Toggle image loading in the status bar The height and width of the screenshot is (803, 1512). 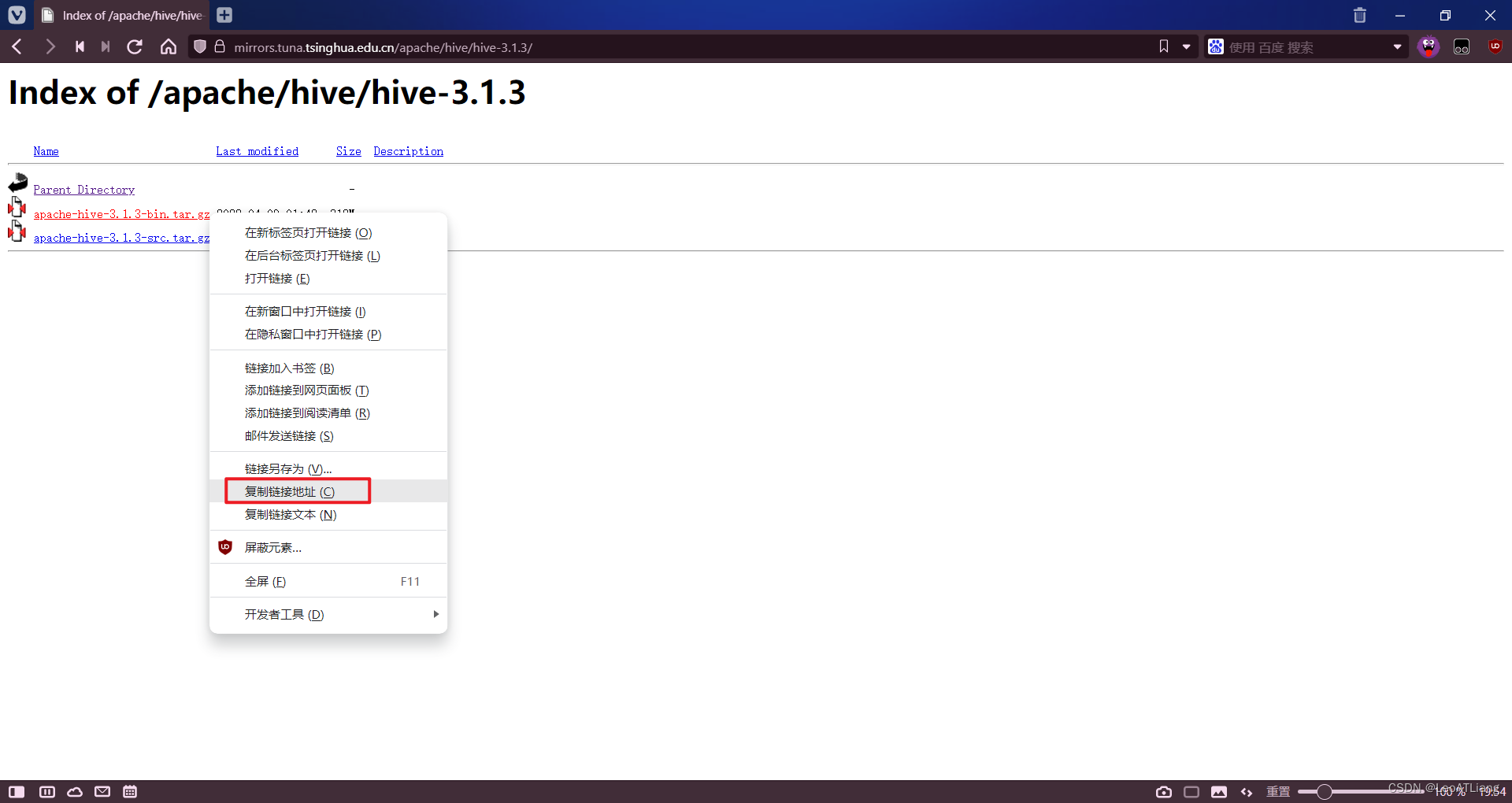[1219, 792]
